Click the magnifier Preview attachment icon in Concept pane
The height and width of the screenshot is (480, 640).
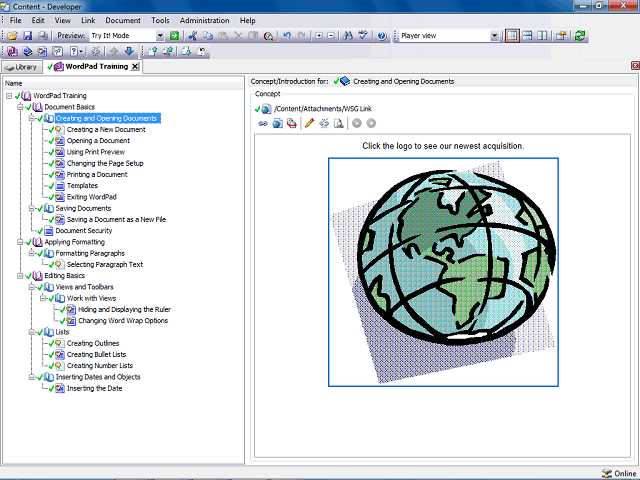[338, 123]
